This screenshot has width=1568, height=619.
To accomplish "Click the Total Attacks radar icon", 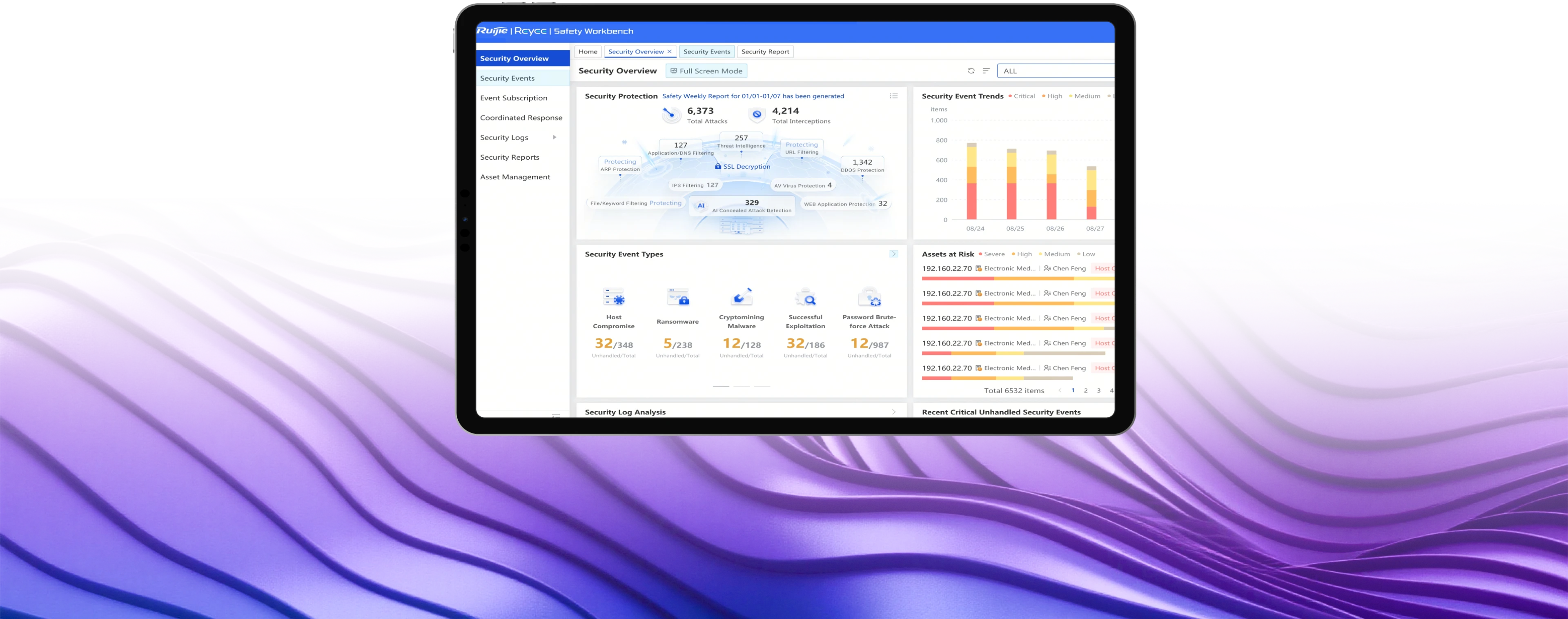I will point(671,114).
